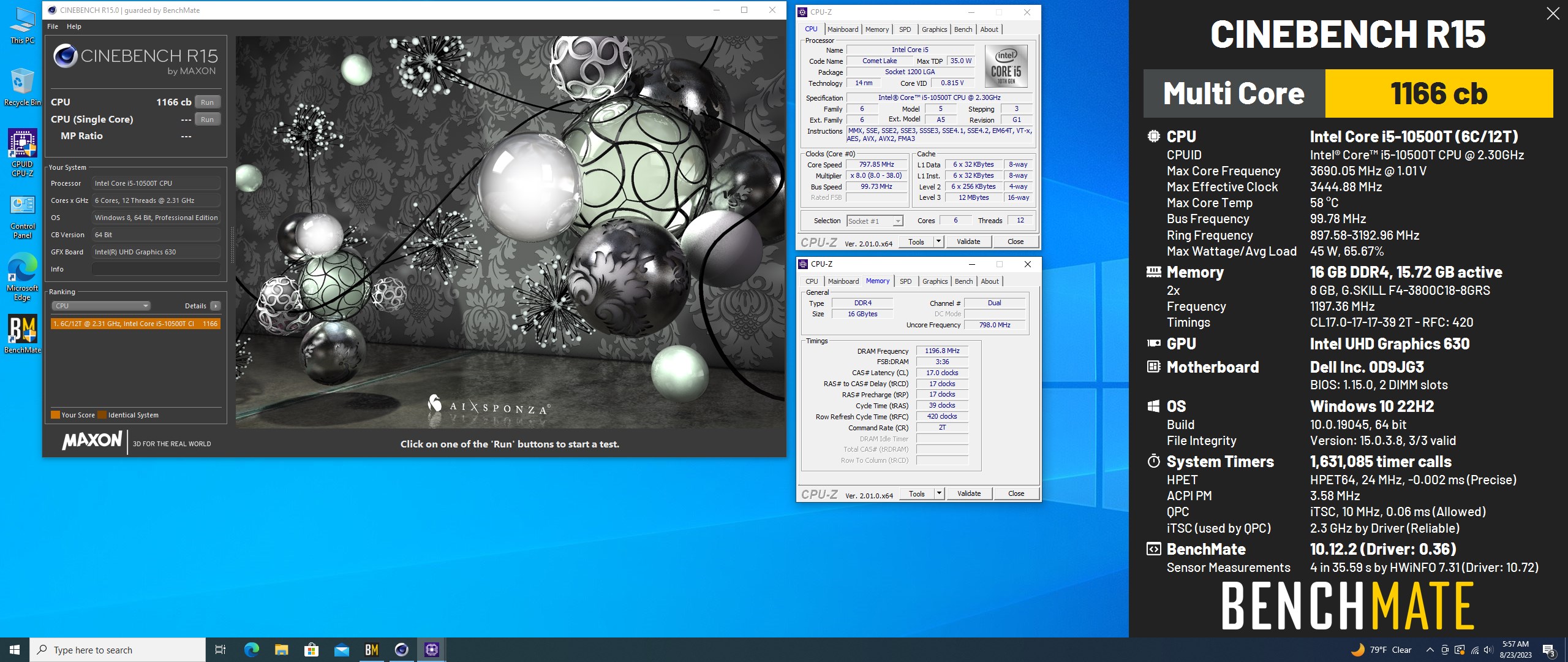
Task: Switch to About tab in top CPU-Z
Action: pos(989,29)
